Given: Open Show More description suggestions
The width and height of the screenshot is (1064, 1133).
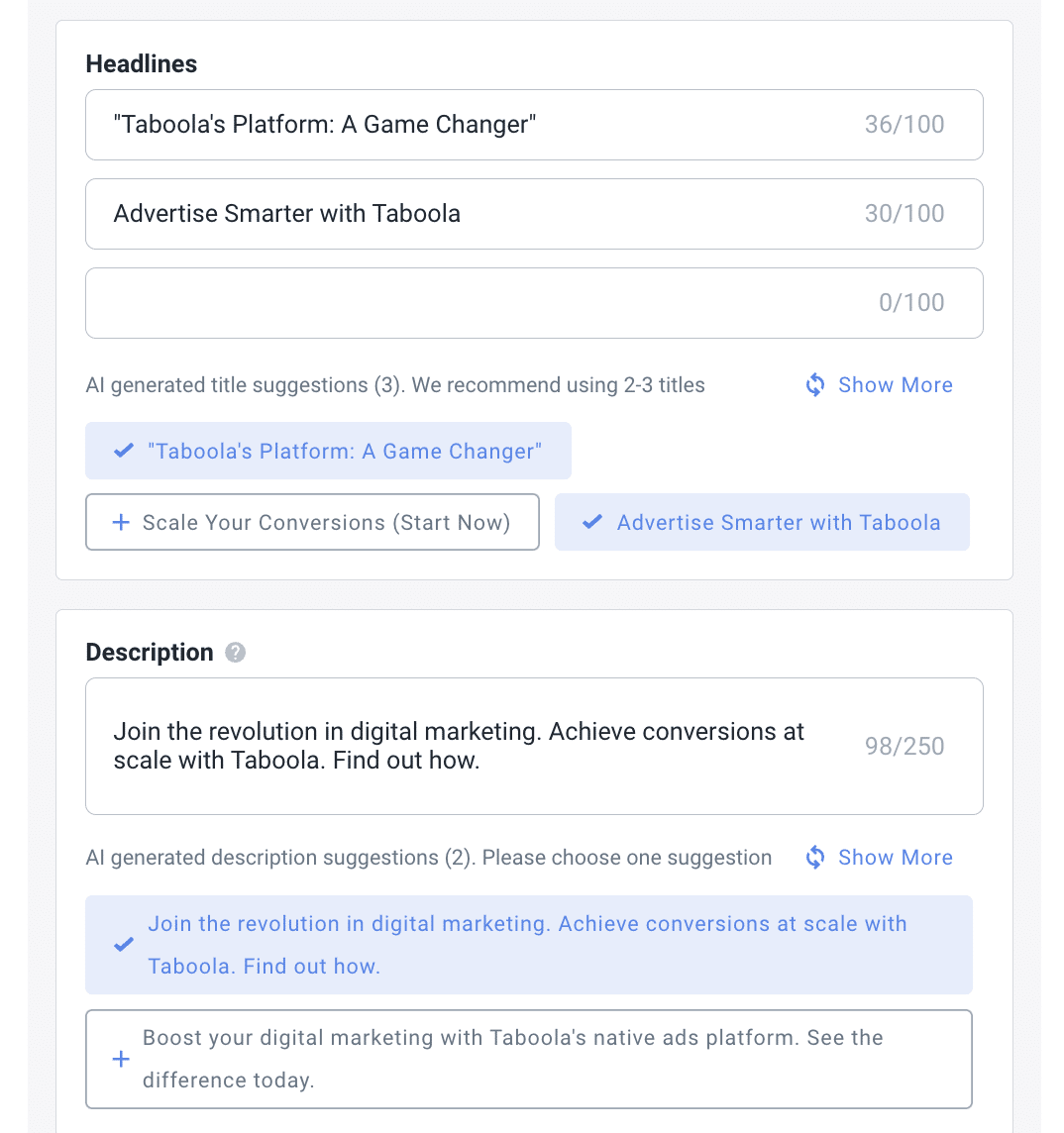Looking at the screenshot, I should tap(896, 857).
